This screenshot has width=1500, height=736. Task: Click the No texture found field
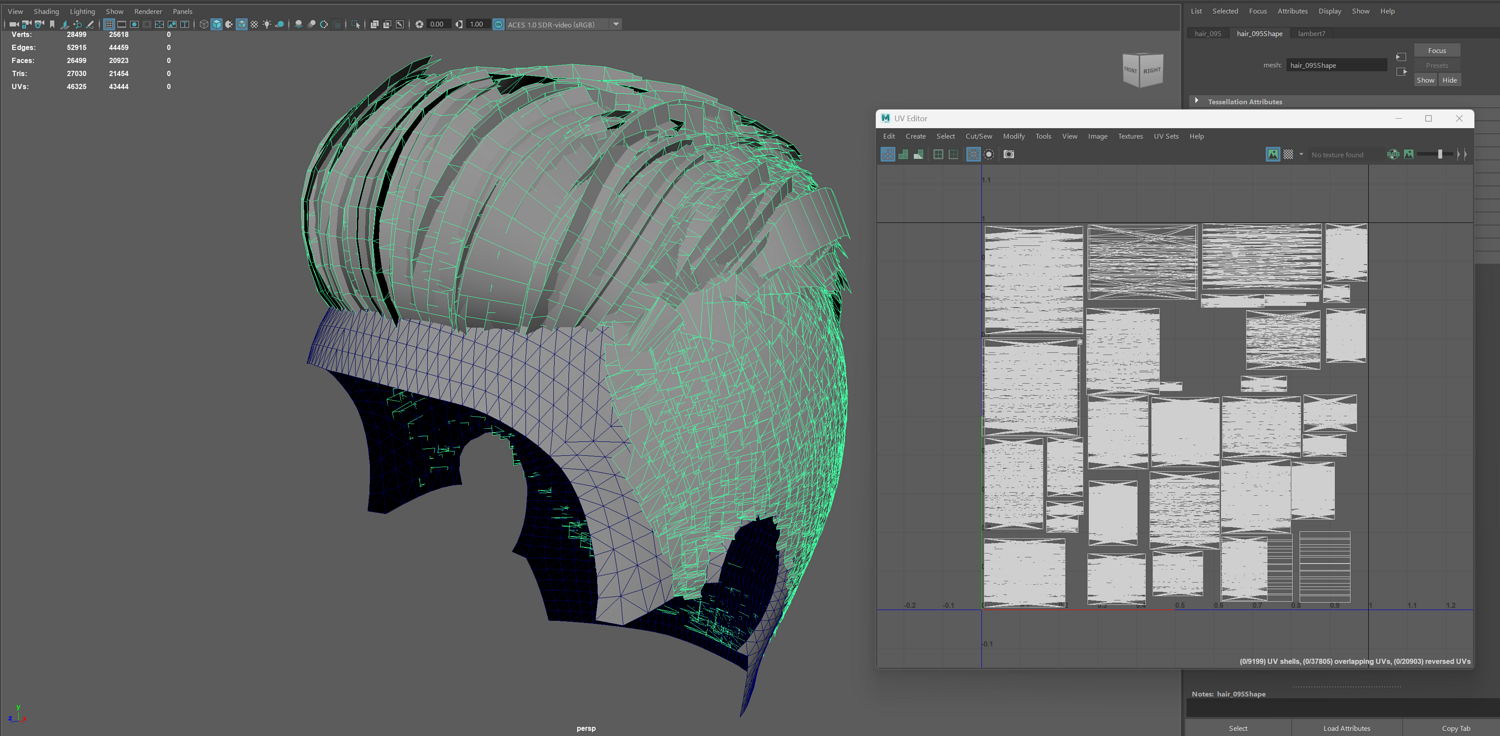[1346, 154]
